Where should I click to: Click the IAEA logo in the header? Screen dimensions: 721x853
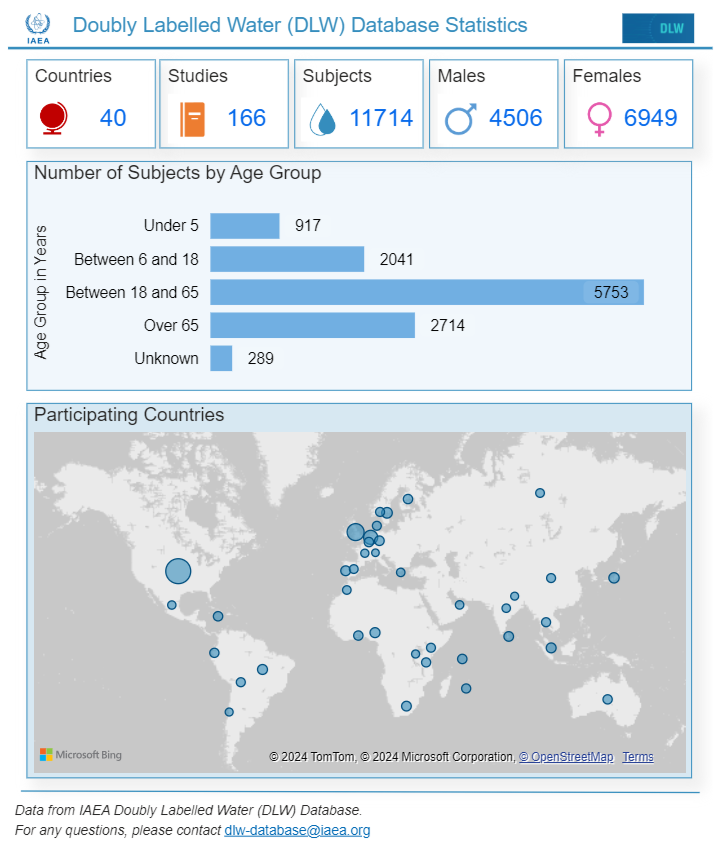click(38, 28)
